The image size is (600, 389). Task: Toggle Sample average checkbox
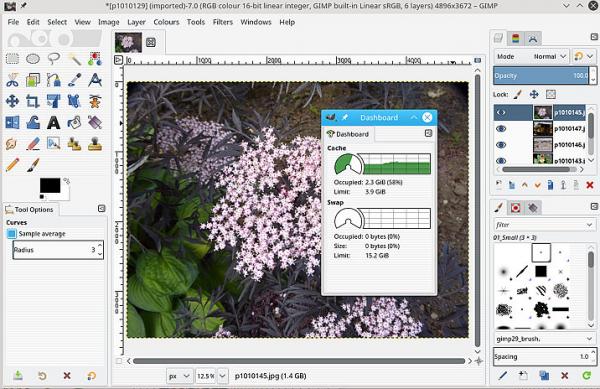tap(11, 234)
